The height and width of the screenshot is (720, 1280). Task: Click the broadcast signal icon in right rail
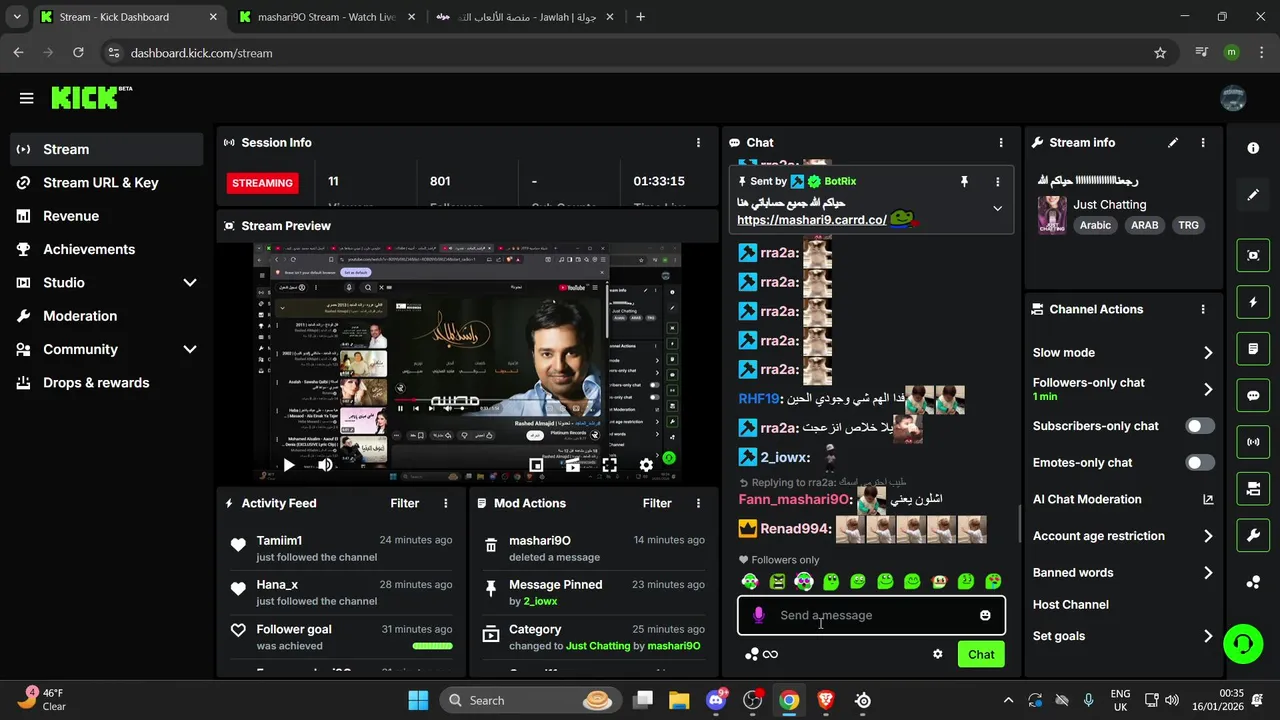click(1253, 441)
